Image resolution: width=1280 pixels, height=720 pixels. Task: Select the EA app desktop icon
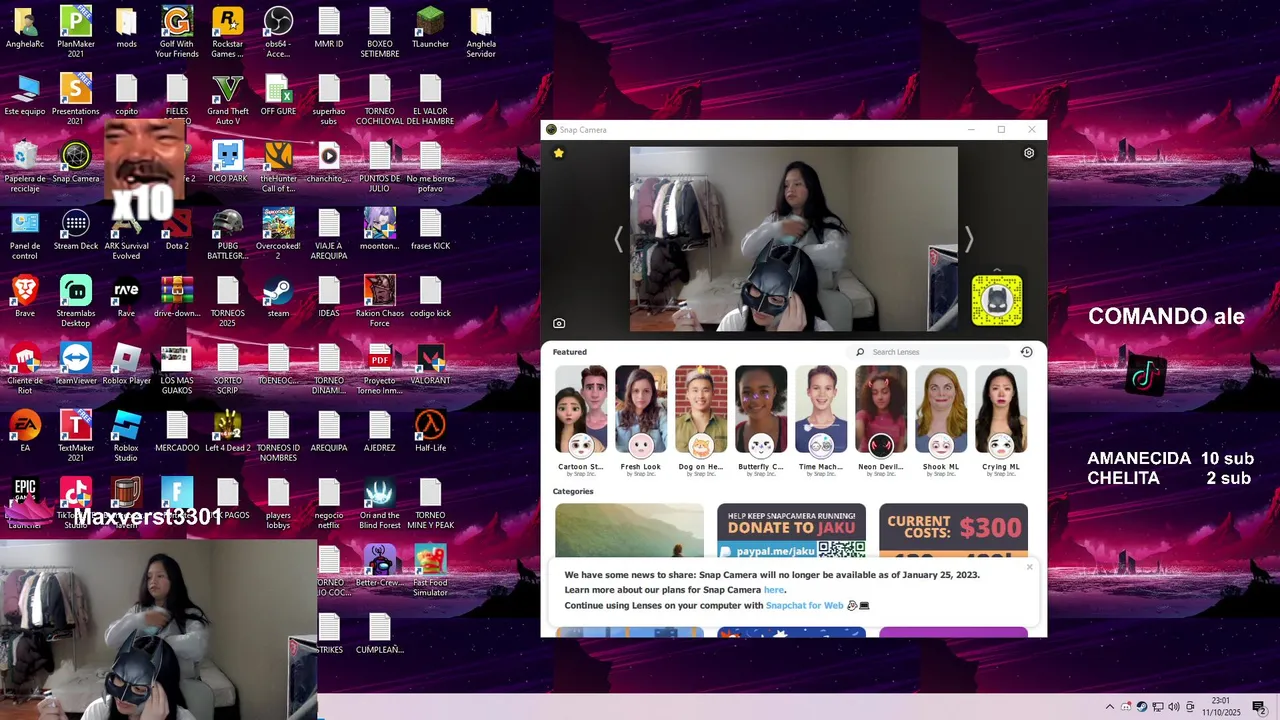pos(25,430)
